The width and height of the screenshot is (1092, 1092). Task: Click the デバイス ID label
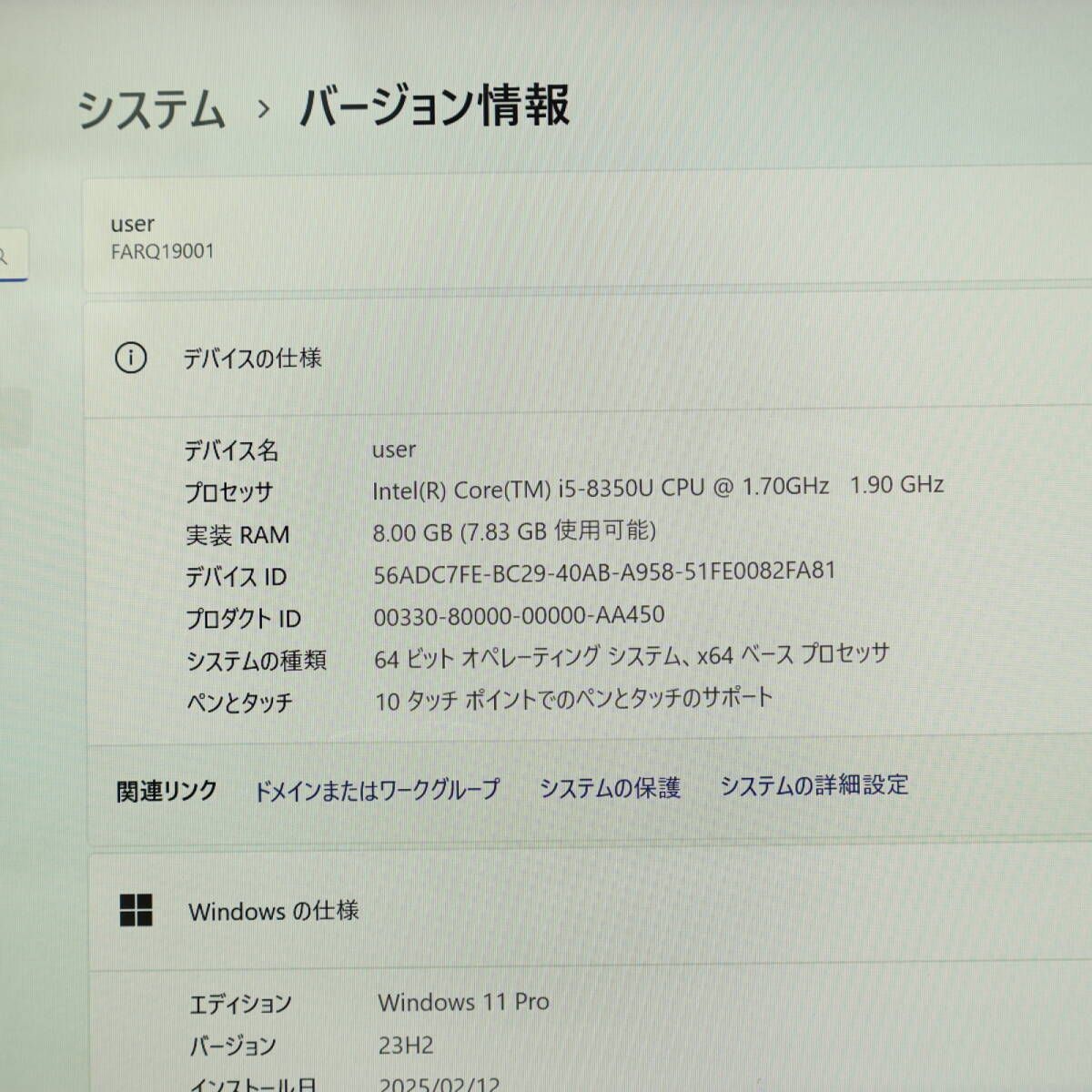click(x=236, y=577)
